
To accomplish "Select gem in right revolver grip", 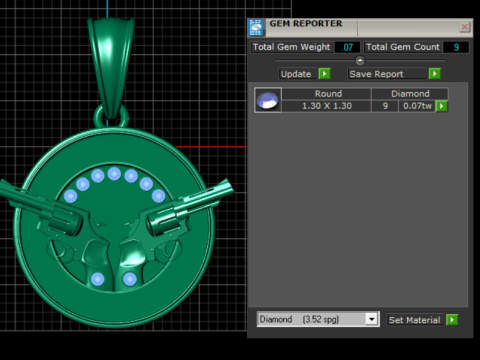I will click(x=130, y=279).
